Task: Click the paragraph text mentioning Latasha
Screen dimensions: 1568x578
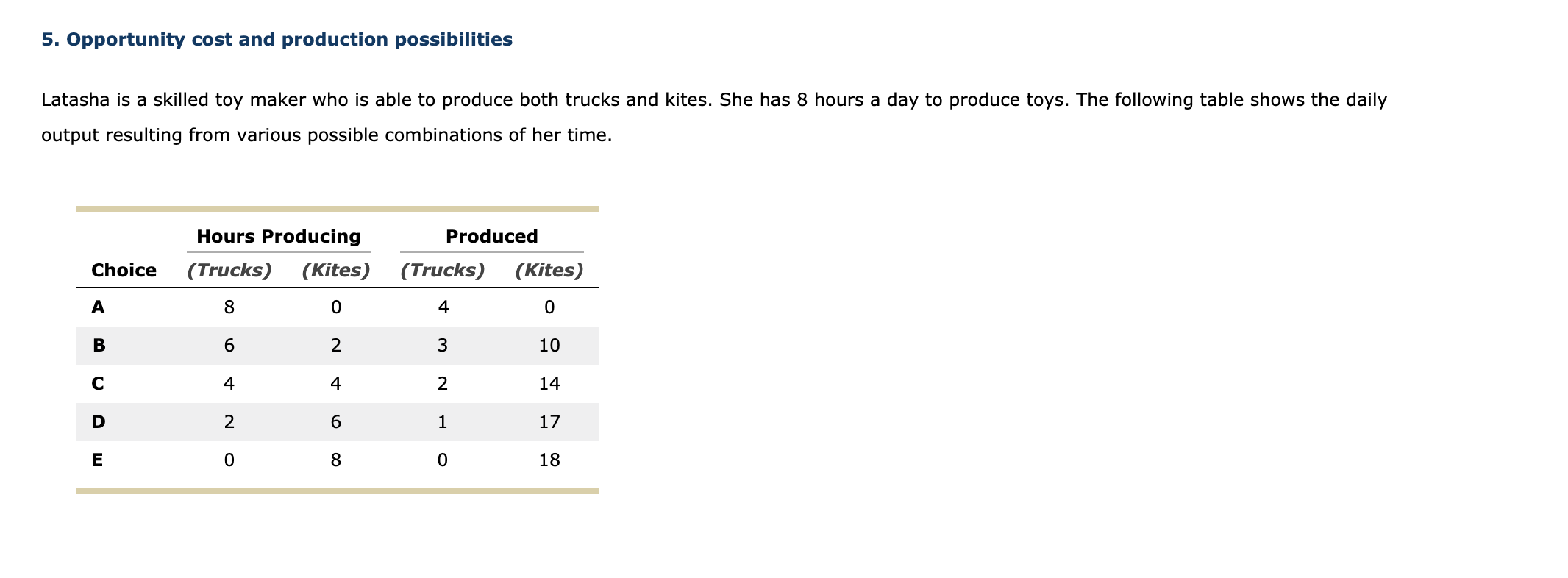Action: point(714,118)
